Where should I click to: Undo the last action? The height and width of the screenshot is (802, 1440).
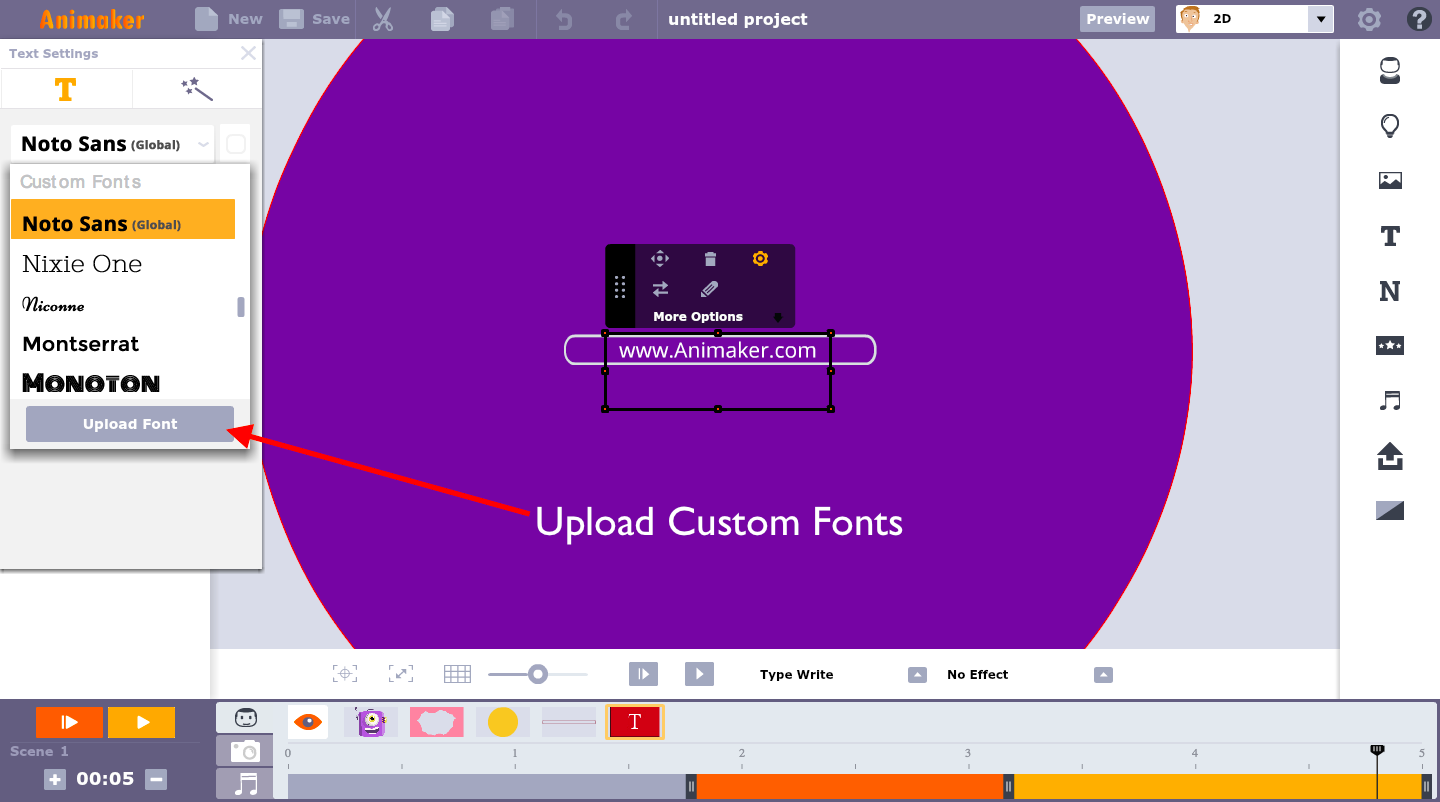tap(564, 19)
